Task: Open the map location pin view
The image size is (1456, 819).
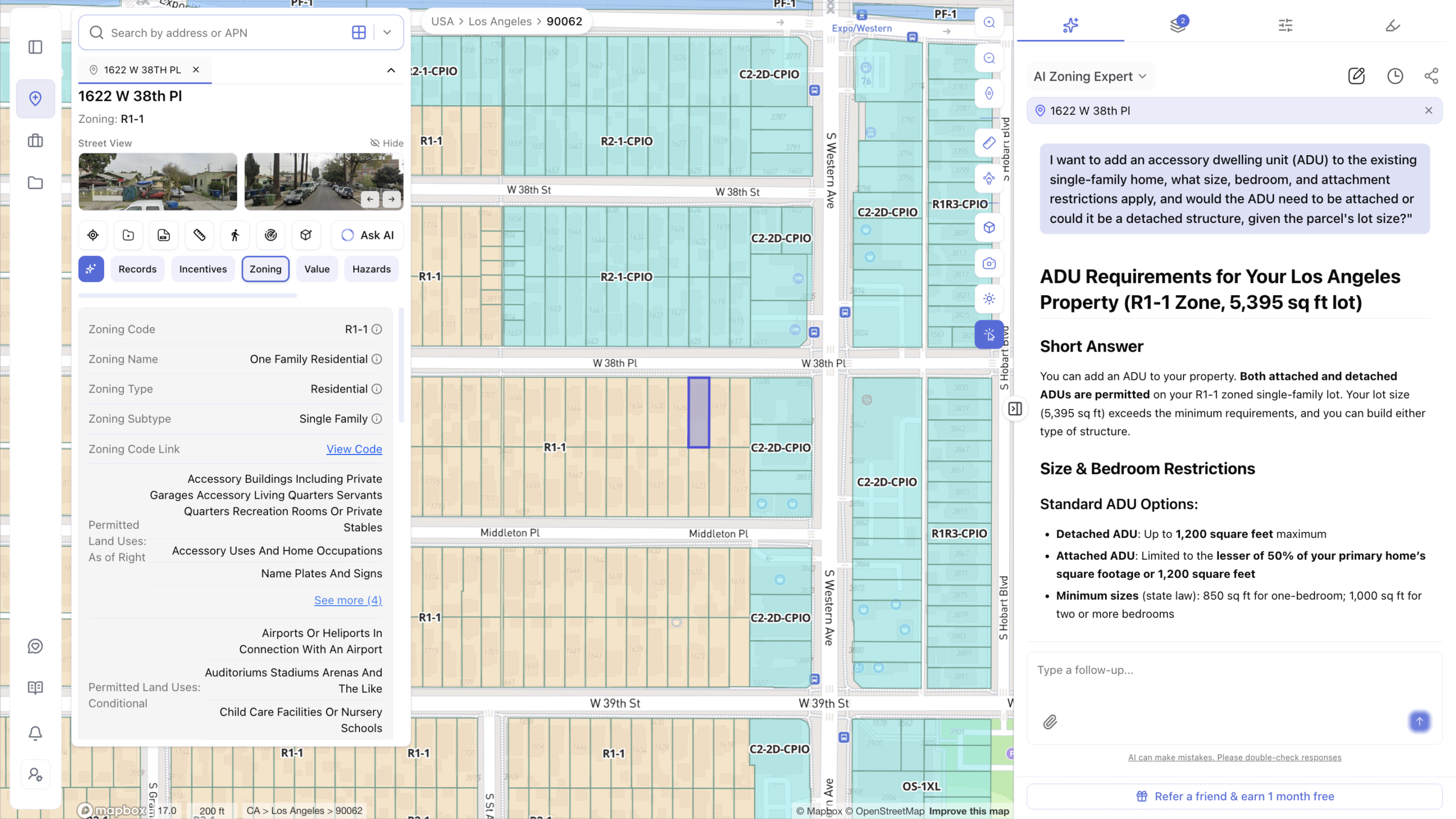Action: pos(35,98)
